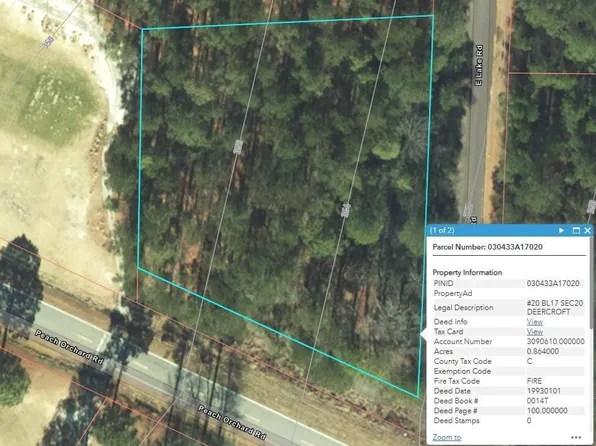
Task: Open the popup more options ellipsis
Action: point(576,437)
